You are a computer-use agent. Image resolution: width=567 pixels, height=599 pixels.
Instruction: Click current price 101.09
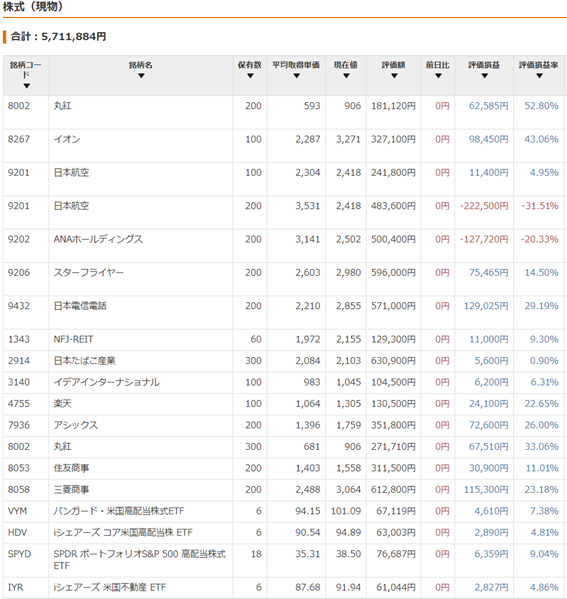(346, 511)
